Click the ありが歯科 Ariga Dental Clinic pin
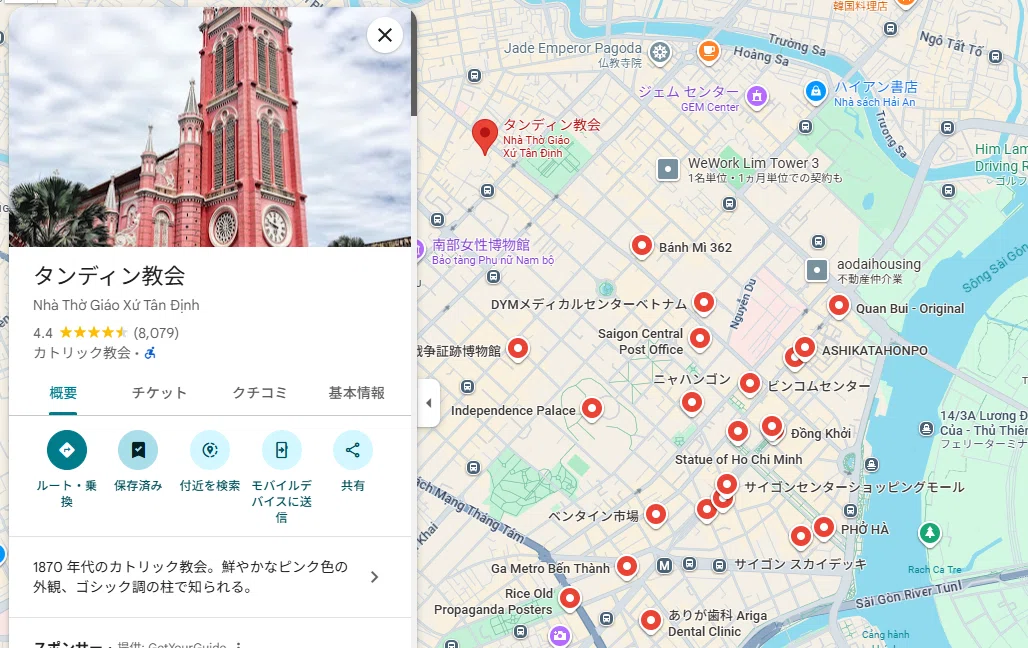The image size is (1028, 648). (x=650, y=620)
